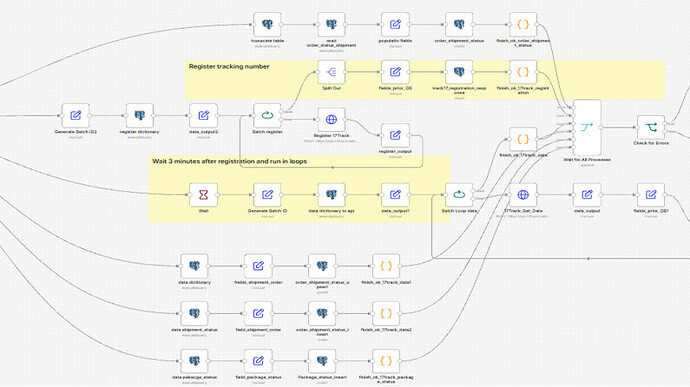
Task: Open the order_shipment_status_insert1 node
Action: [x=322, y=313]
